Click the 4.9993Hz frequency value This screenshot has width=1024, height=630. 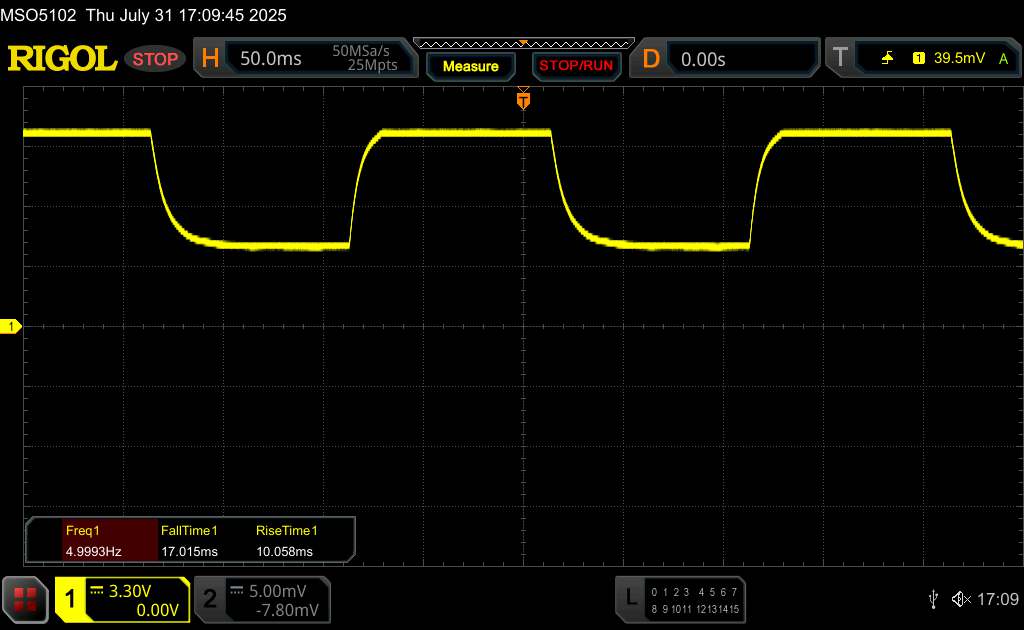click(x=93, y=552)
